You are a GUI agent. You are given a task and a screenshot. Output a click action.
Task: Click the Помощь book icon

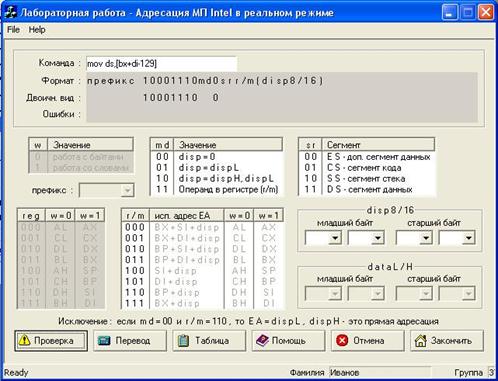[x=262, y=340]
